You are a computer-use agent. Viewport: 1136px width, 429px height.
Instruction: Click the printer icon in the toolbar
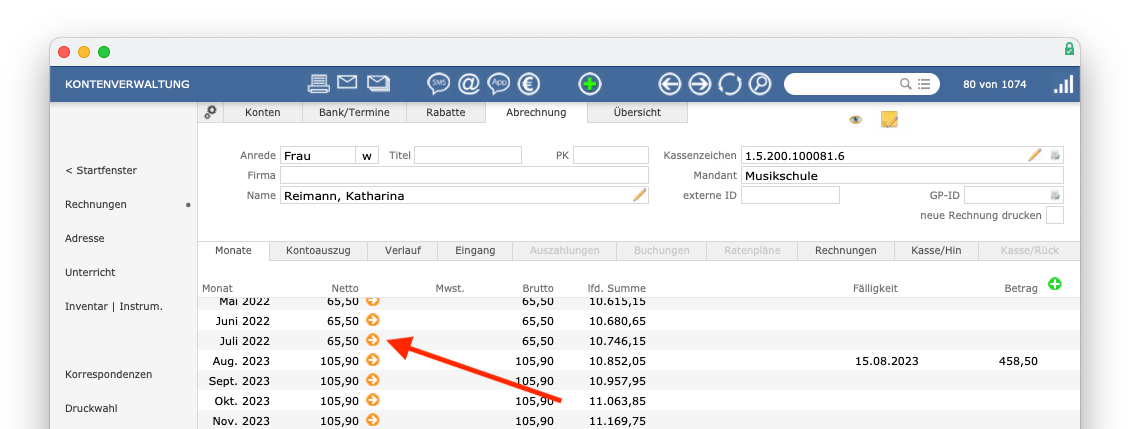(x=319, y=84)
